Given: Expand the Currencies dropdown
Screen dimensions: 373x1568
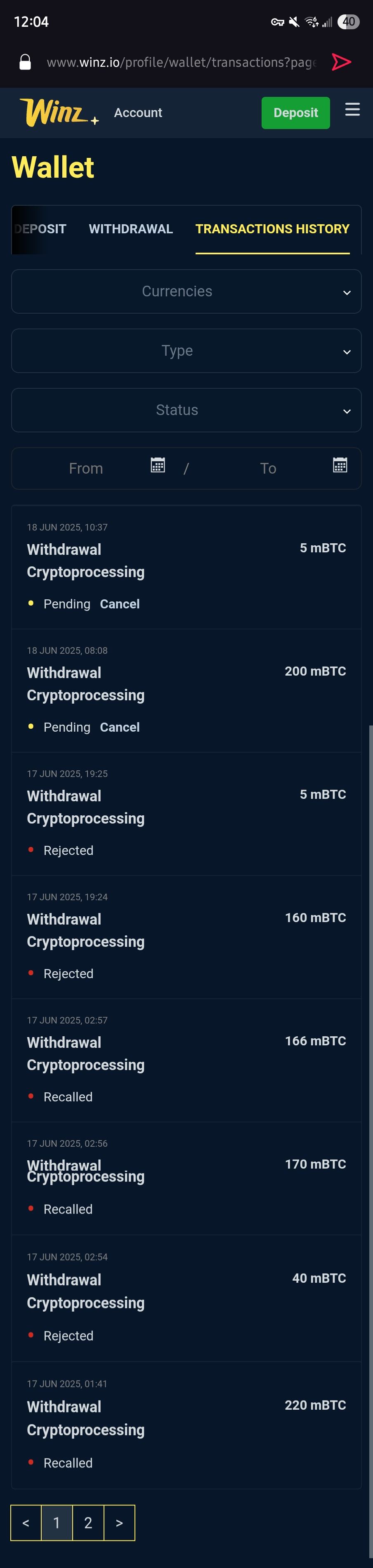Looking at the screenshot, I should pyautogui.click(x=186, y=291).
